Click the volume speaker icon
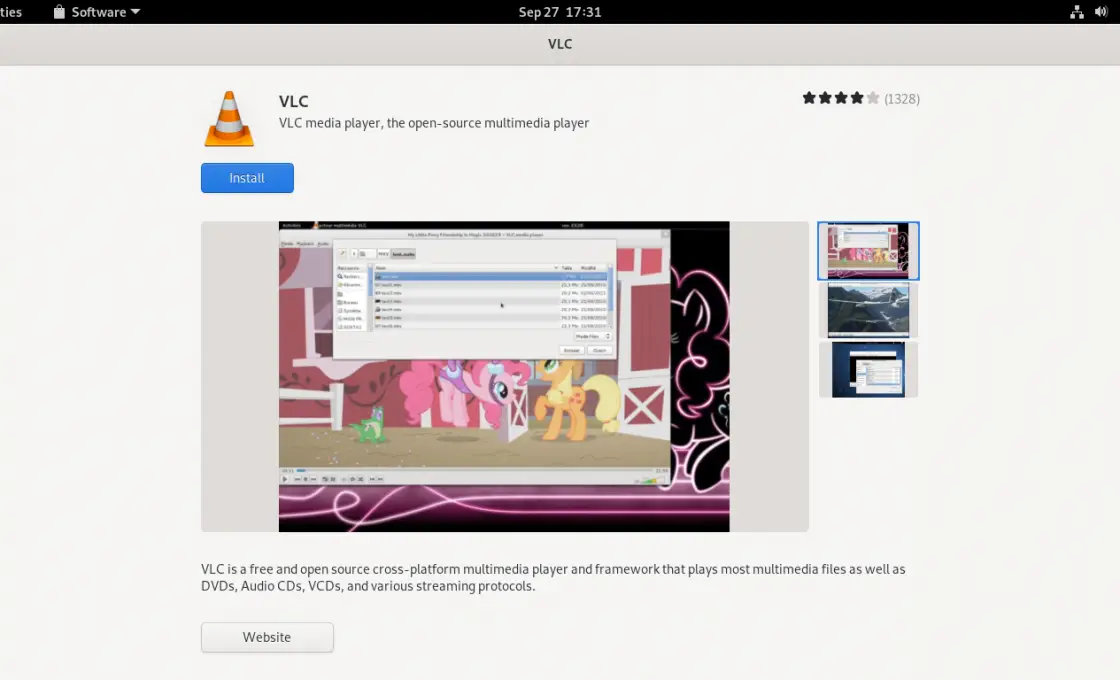This screenshot has width=1120, height=680. click(1101, 12)
